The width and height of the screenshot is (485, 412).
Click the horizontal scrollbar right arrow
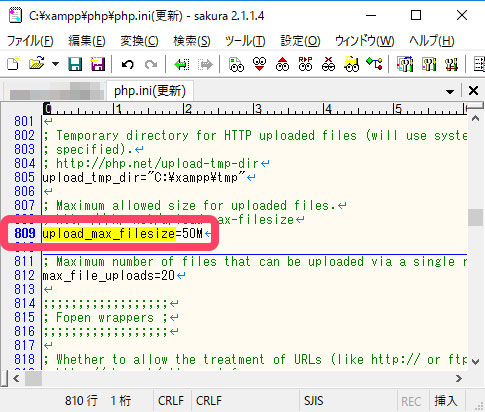pyautogui.click(x=459, y=378)
